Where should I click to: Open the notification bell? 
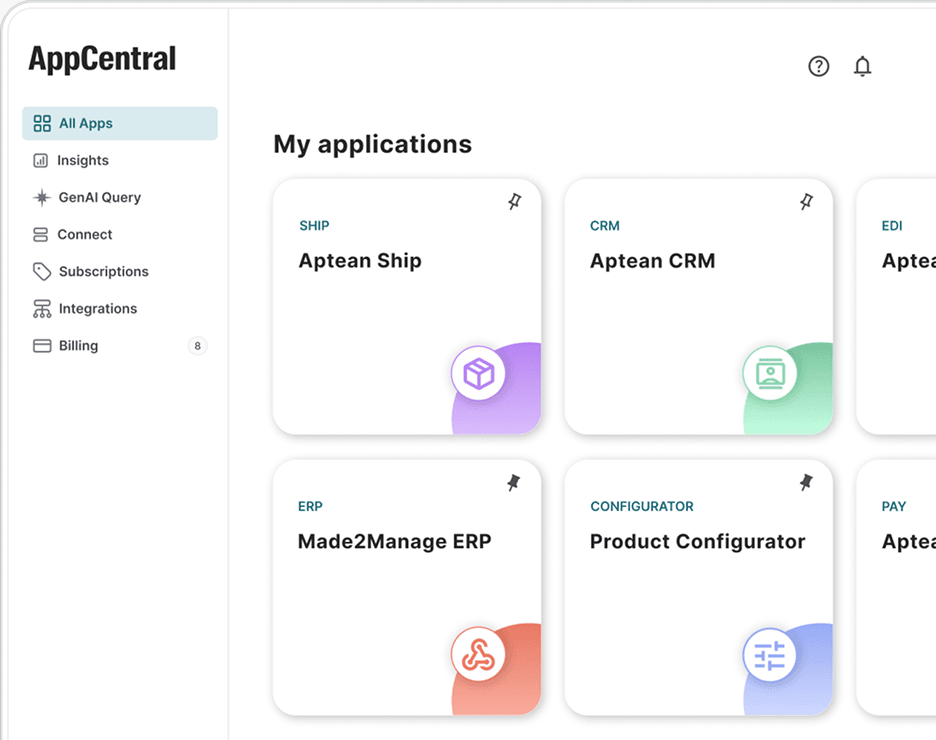(x=862, y=66)
